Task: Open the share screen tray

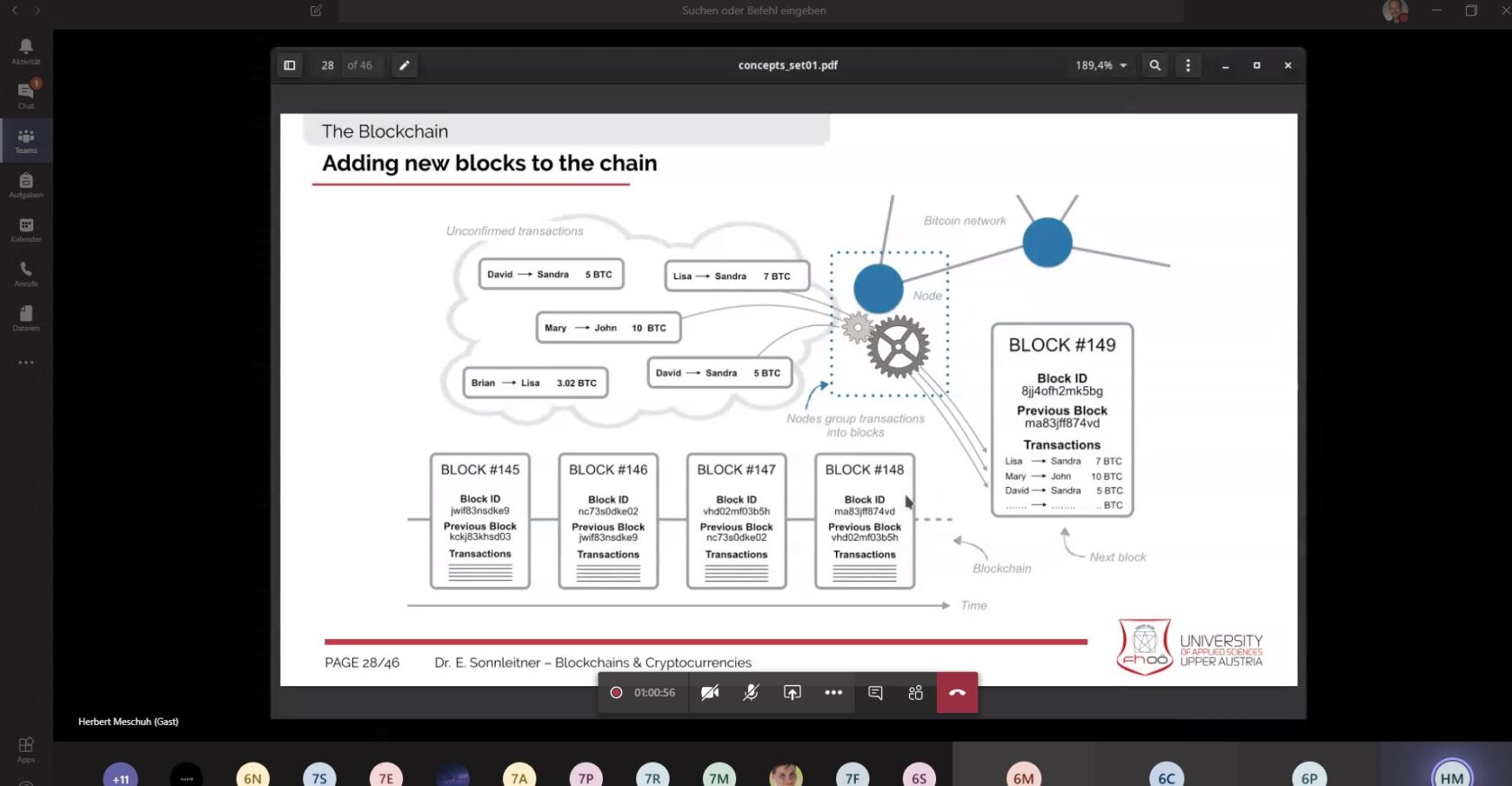Action: [x=792, y=692]
